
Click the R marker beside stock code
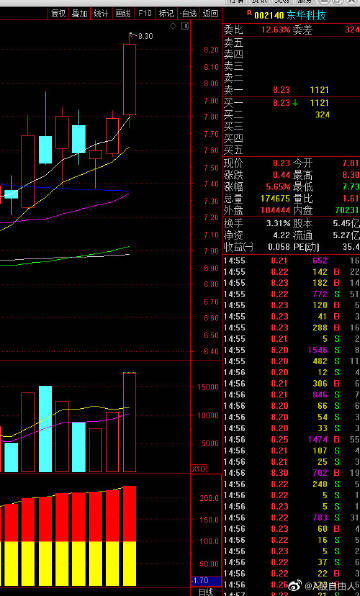(249, 13)
